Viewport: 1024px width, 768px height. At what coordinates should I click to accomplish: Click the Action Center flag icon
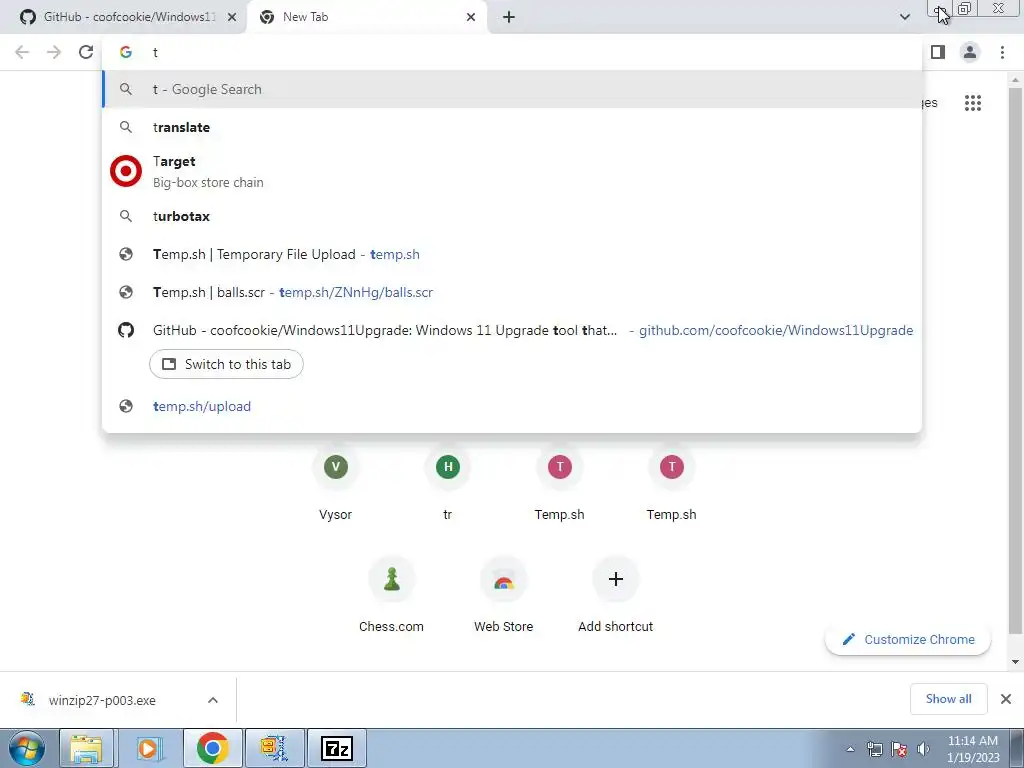tap(899, 749)
